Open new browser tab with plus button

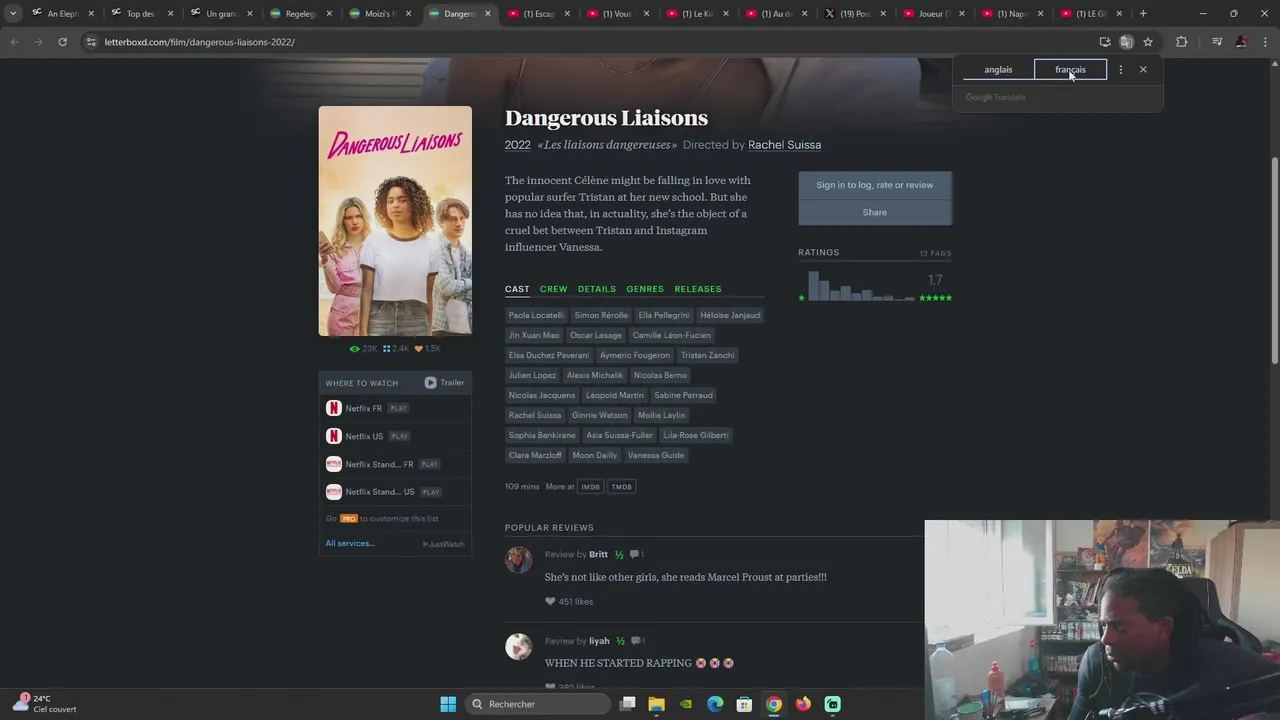pyautogui.click(x=1143, y=13)
